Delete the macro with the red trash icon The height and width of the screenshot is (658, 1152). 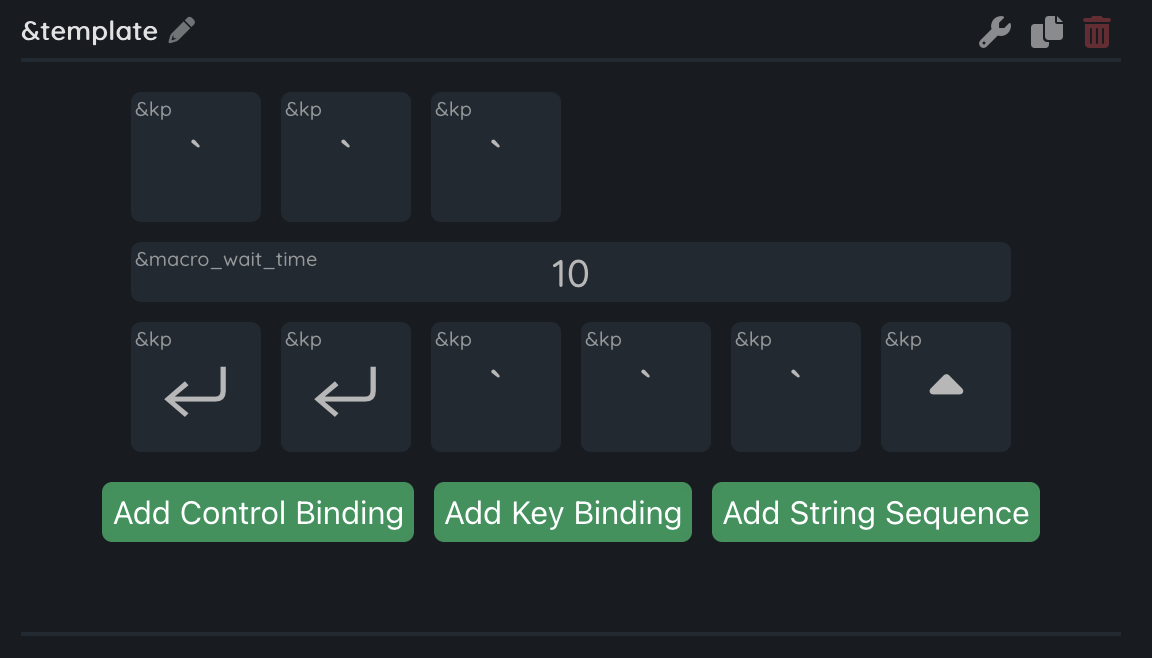click(x=1097, y=32)
